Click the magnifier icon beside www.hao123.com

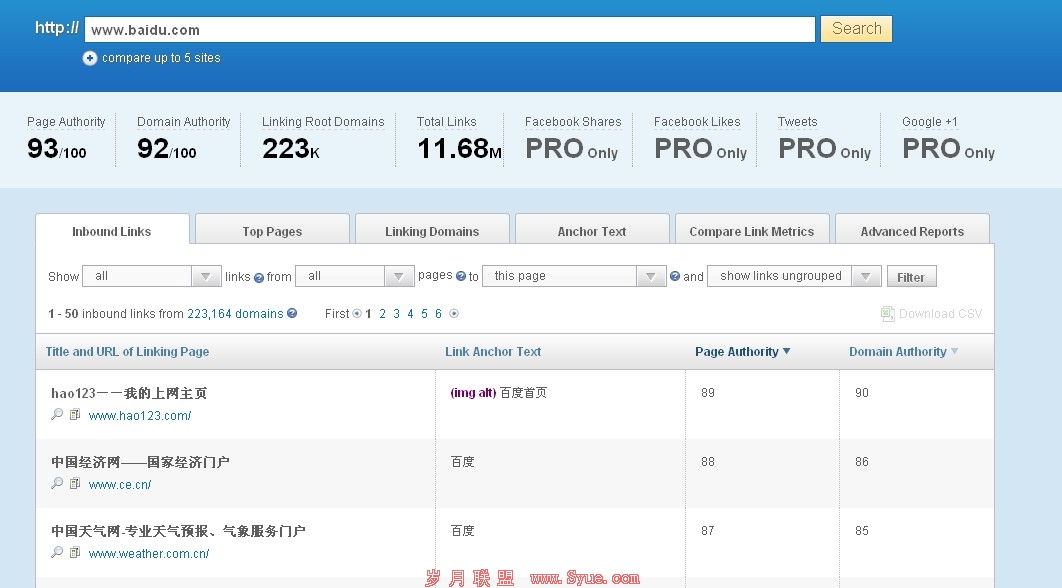coord(57,415)
